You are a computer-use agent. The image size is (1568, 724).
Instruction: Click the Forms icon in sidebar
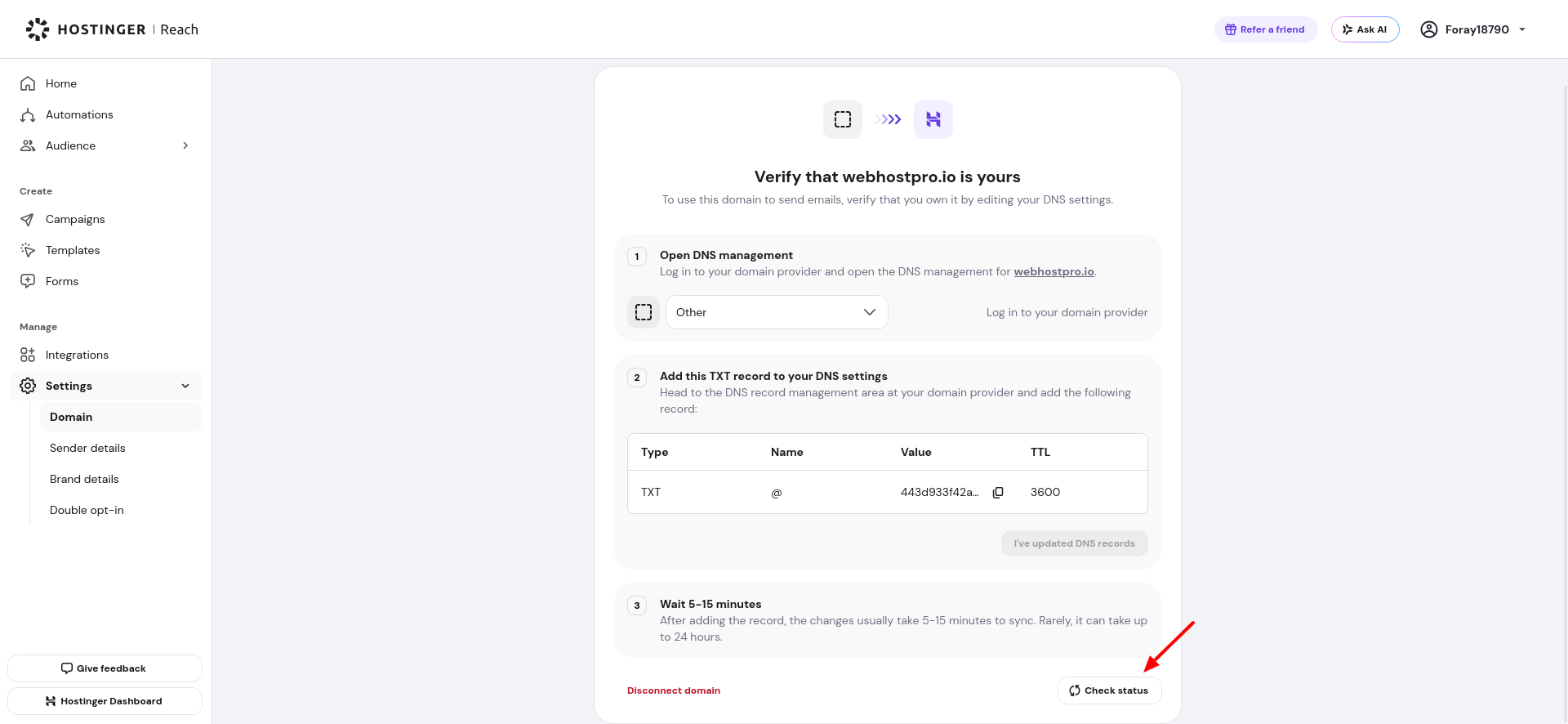[28, 281]
